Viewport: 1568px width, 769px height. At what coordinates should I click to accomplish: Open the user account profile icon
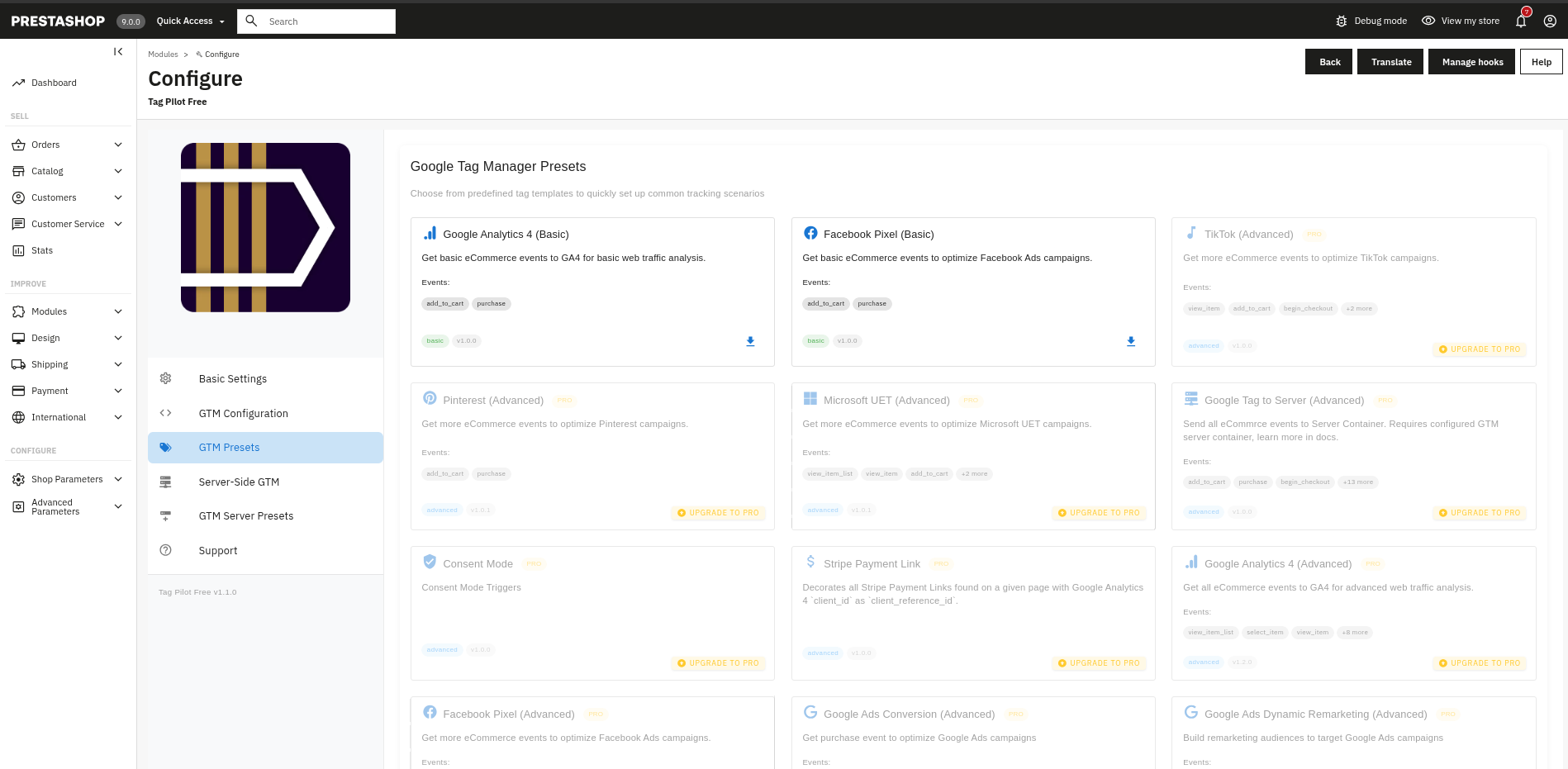(x=1550, y=21)
